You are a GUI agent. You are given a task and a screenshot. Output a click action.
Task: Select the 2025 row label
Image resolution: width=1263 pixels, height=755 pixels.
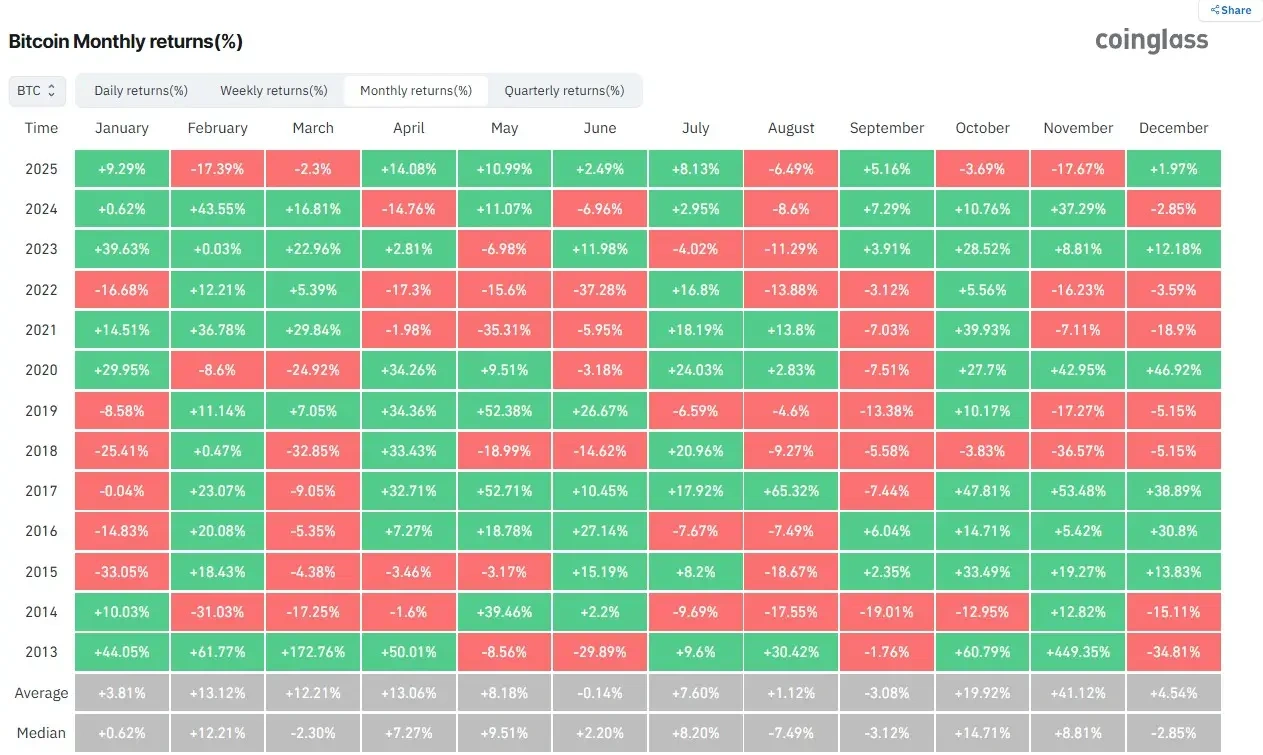point(42,169)
